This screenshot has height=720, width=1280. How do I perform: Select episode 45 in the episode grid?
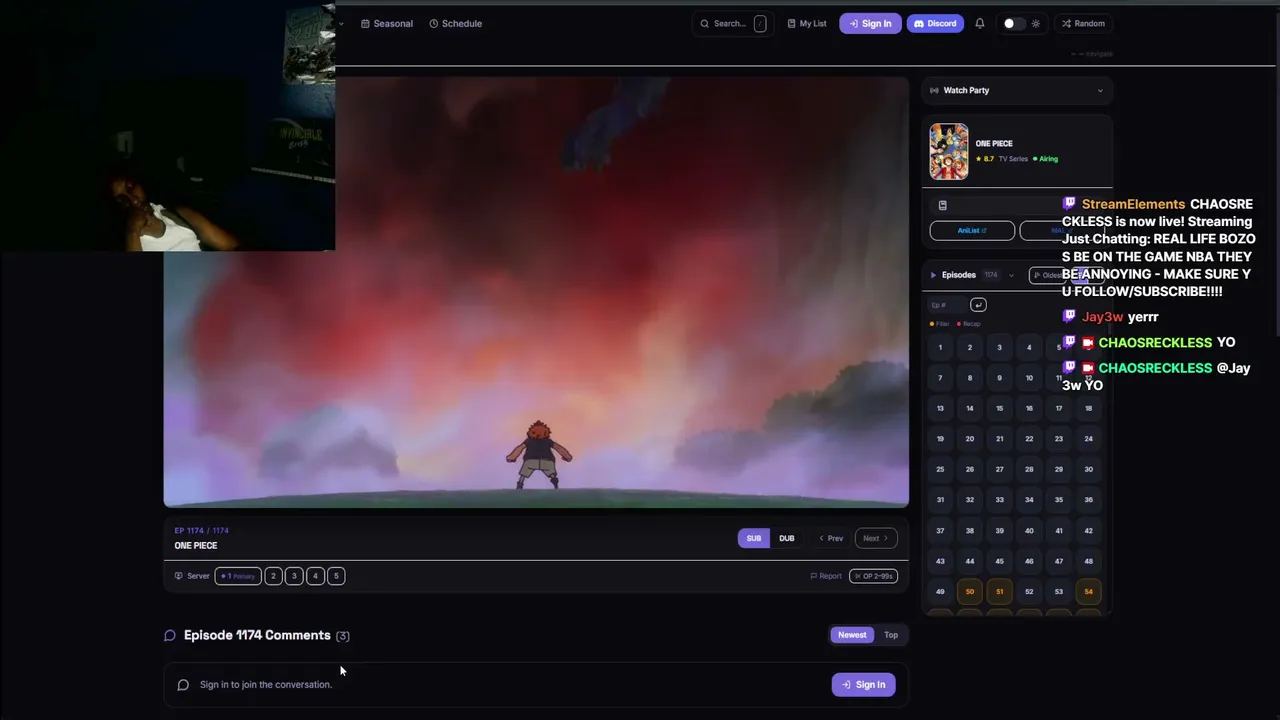coord(999,561)
